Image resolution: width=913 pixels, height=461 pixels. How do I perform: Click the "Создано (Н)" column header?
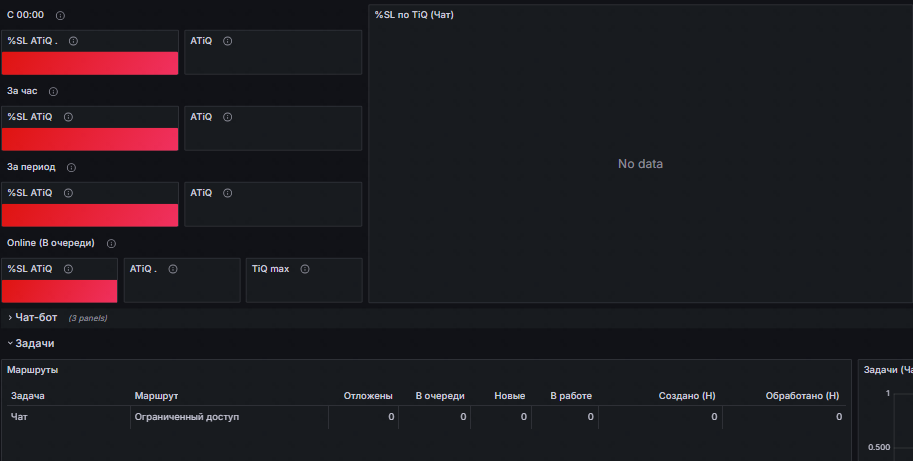[x=686, y=396]
